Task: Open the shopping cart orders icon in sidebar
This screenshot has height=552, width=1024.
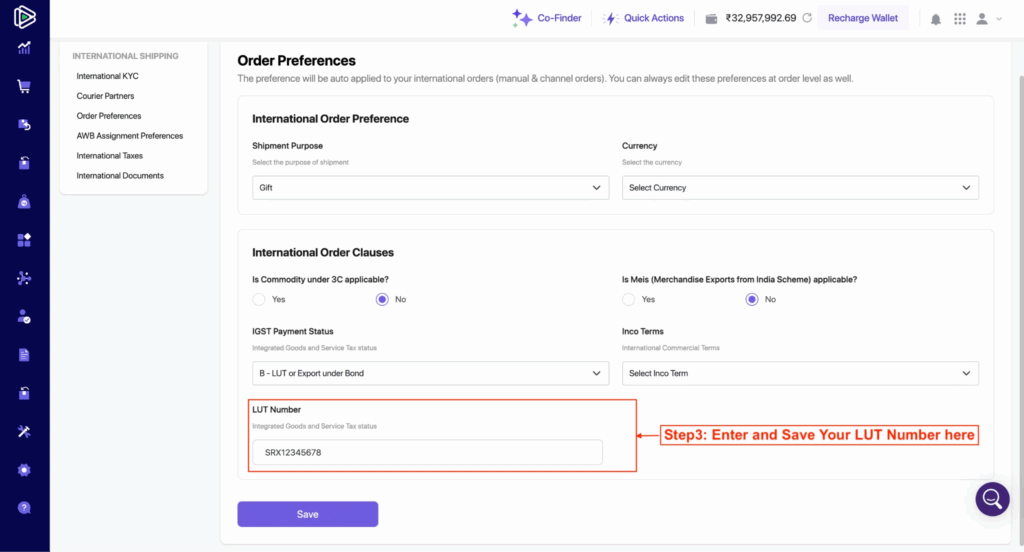Action: (x=24, y=86)
